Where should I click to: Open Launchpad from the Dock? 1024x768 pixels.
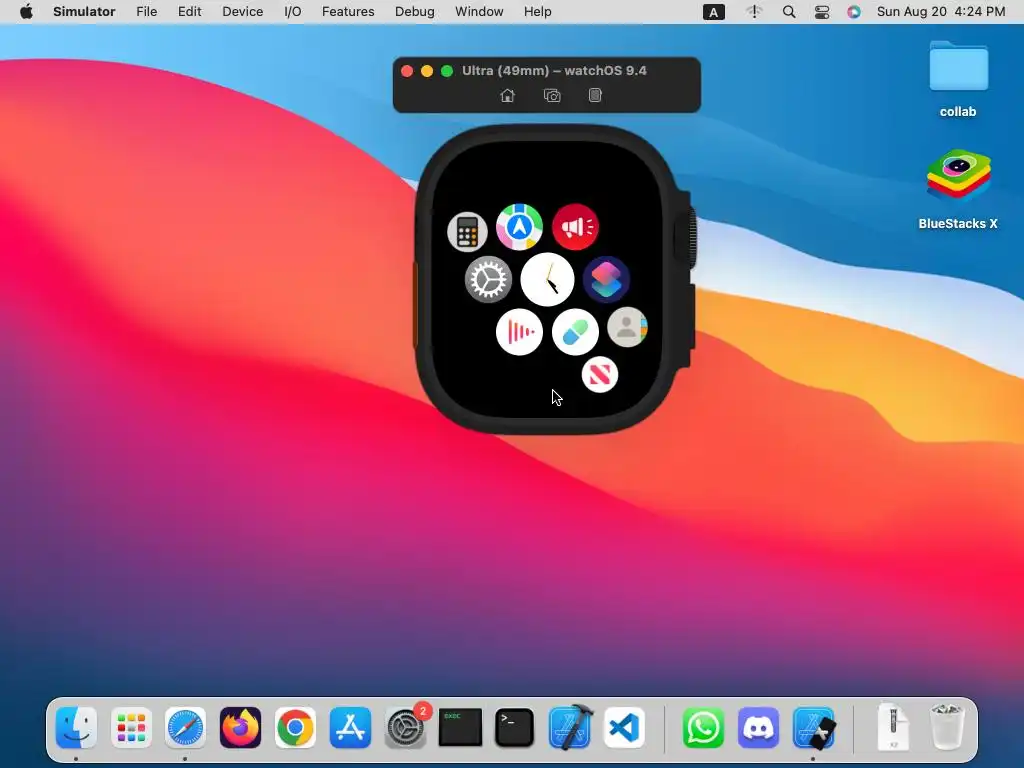click(131, 728)
